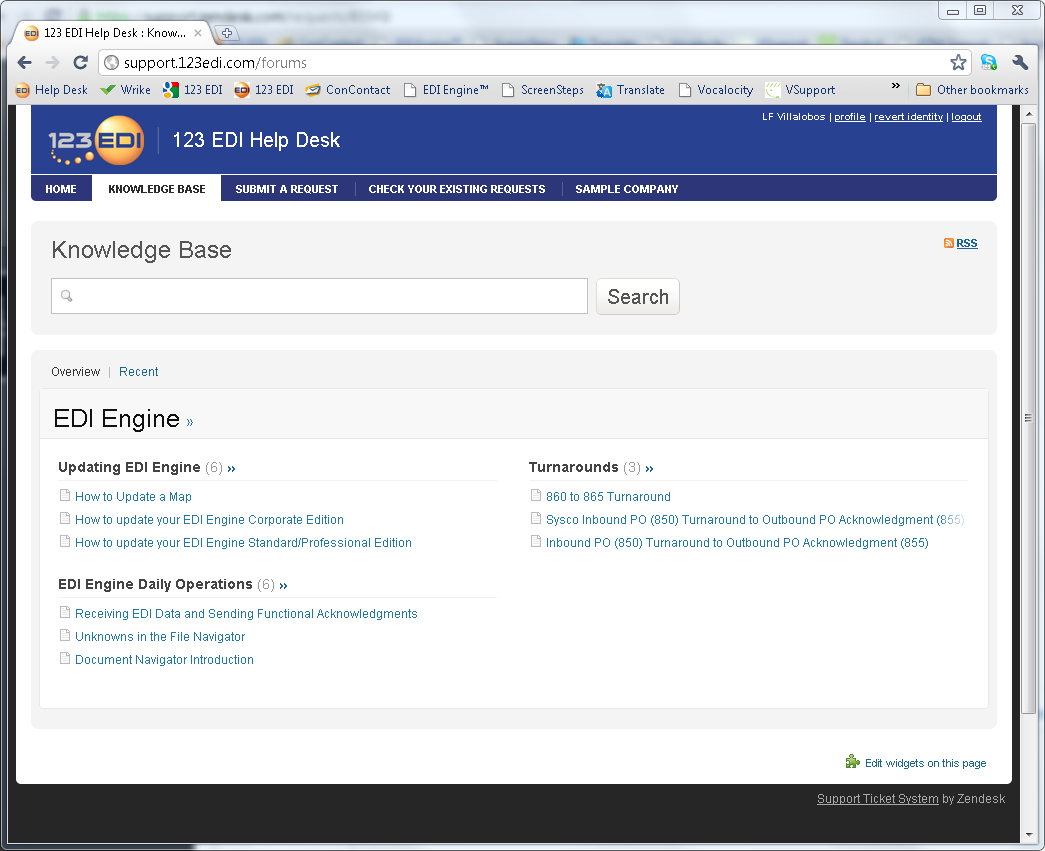Click the revert identity link
This screenshot has width=1045, height=851.
pyautogui.click(x=908, y=117)
